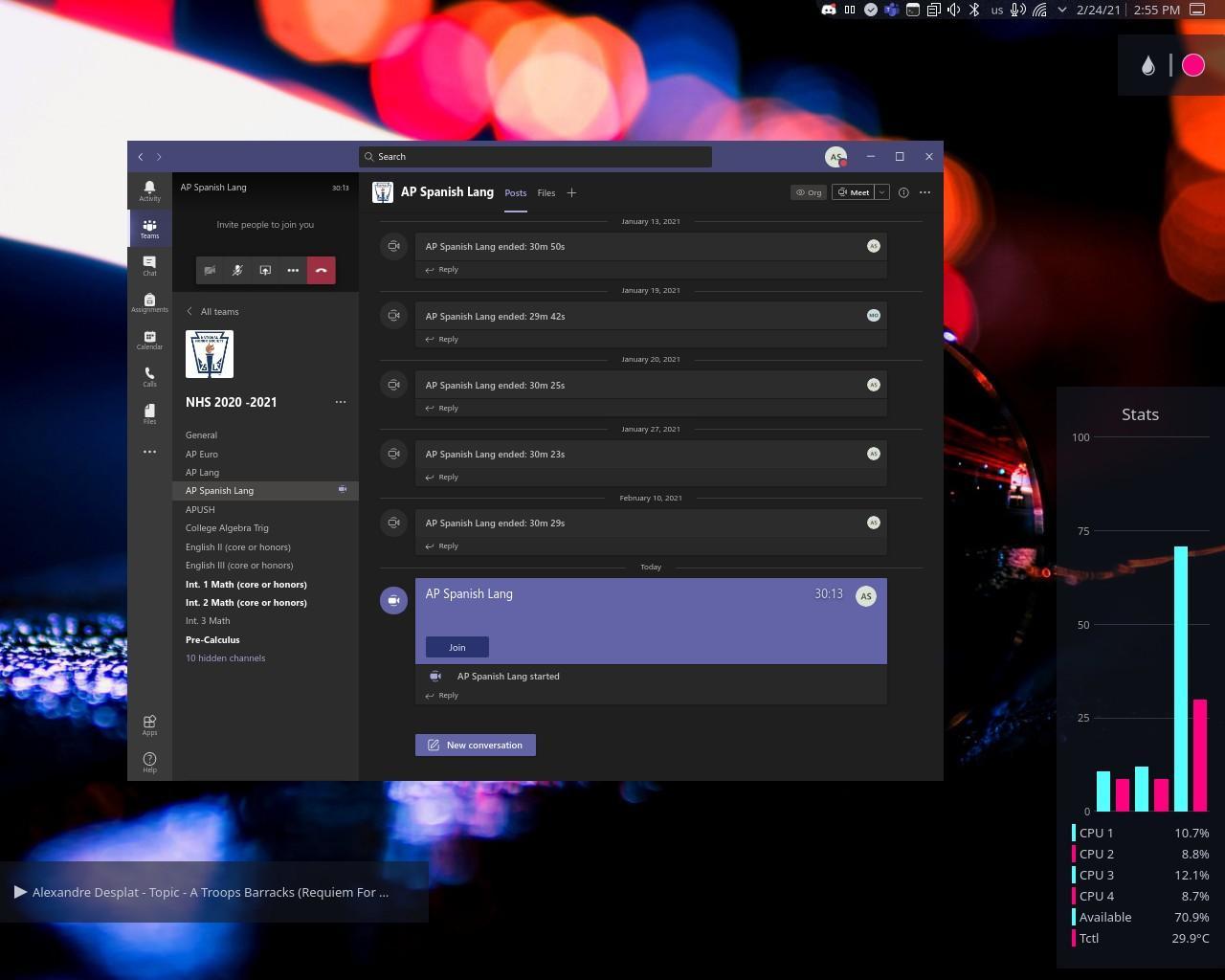Select the English II channel

point(265,546)
